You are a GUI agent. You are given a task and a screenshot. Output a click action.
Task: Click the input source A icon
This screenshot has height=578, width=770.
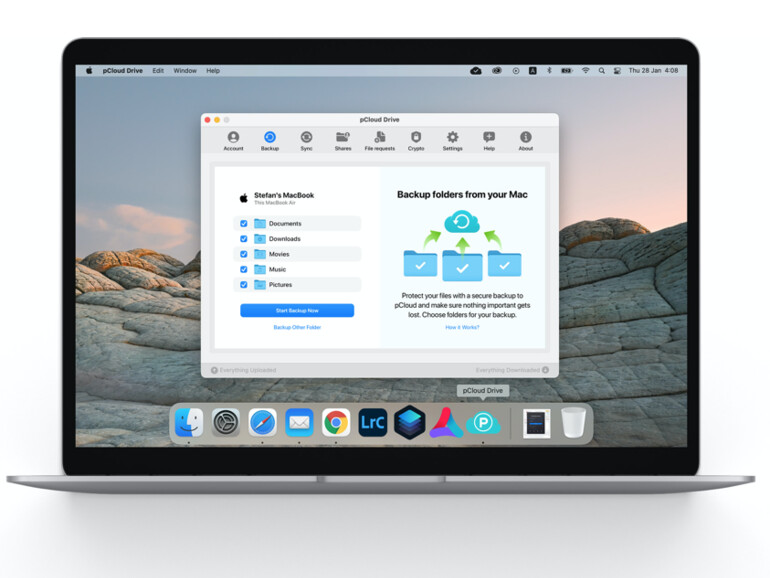532,71
